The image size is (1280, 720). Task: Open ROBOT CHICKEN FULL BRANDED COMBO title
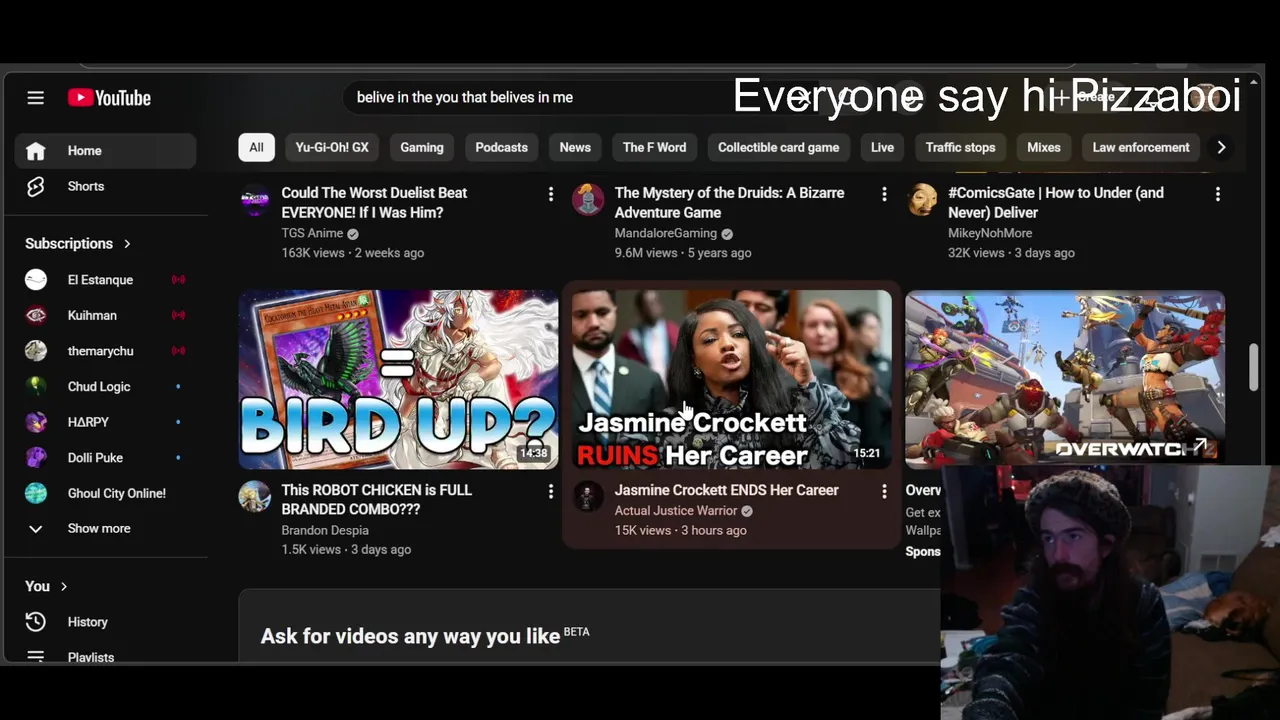point(376,500)
